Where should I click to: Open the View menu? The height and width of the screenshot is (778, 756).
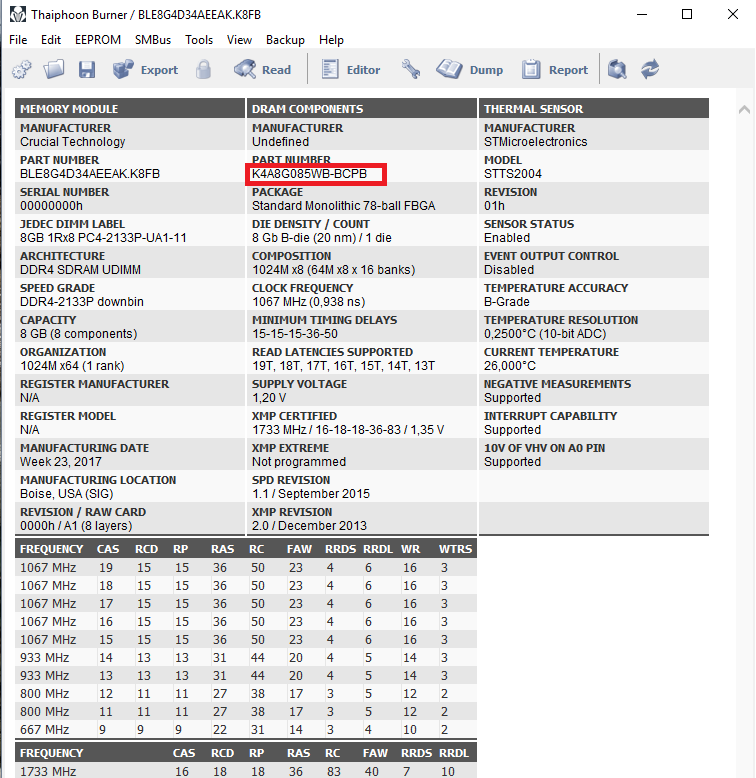coord(239,40)
